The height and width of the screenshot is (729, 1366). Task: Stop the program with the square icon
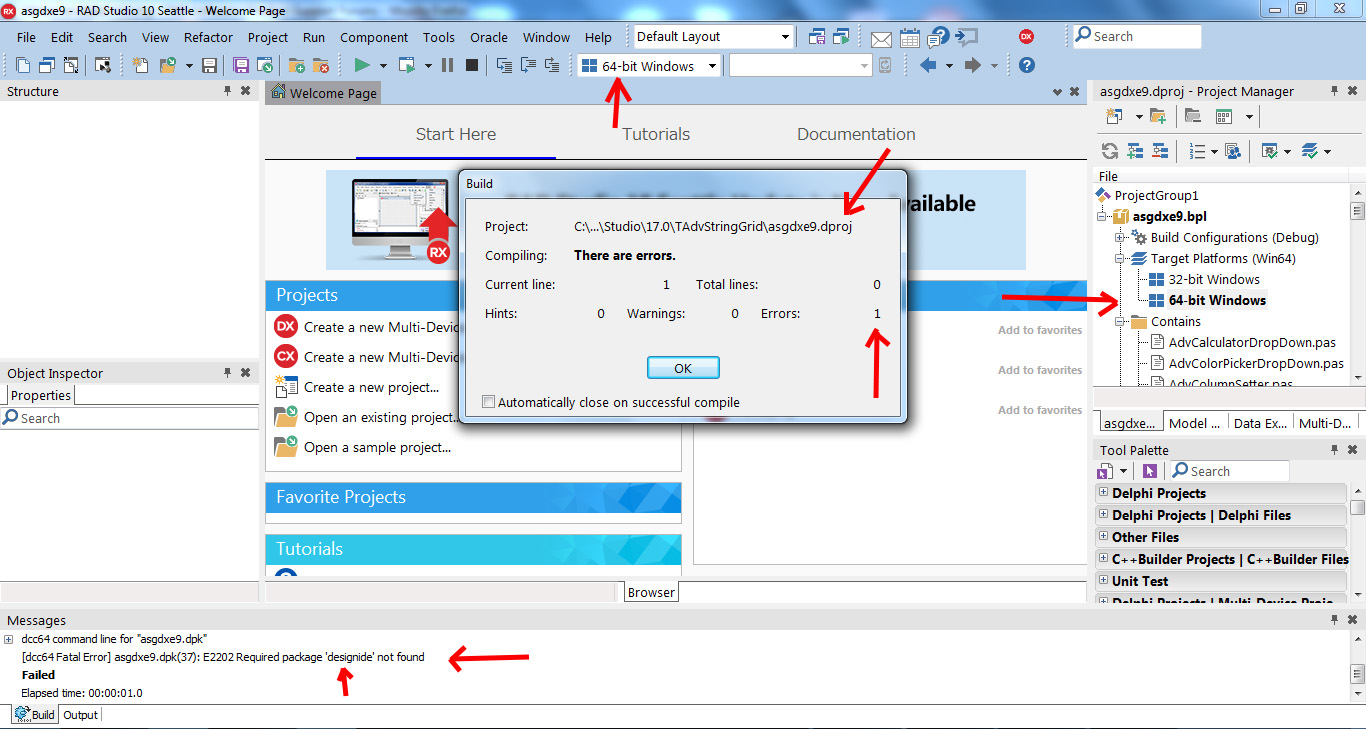pyautogui.click(x=472, y=66)
